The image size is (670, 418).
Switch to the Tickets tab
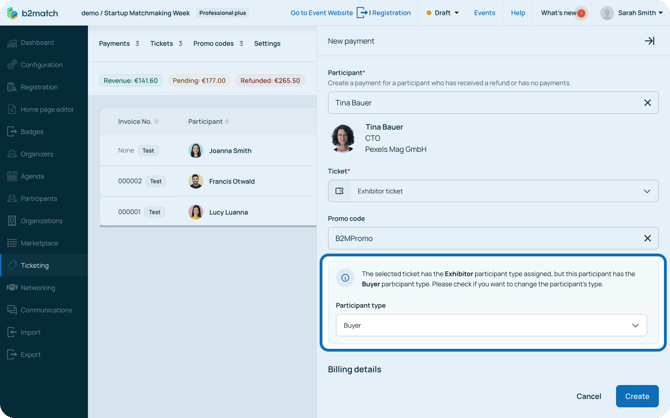click(165, 44)
